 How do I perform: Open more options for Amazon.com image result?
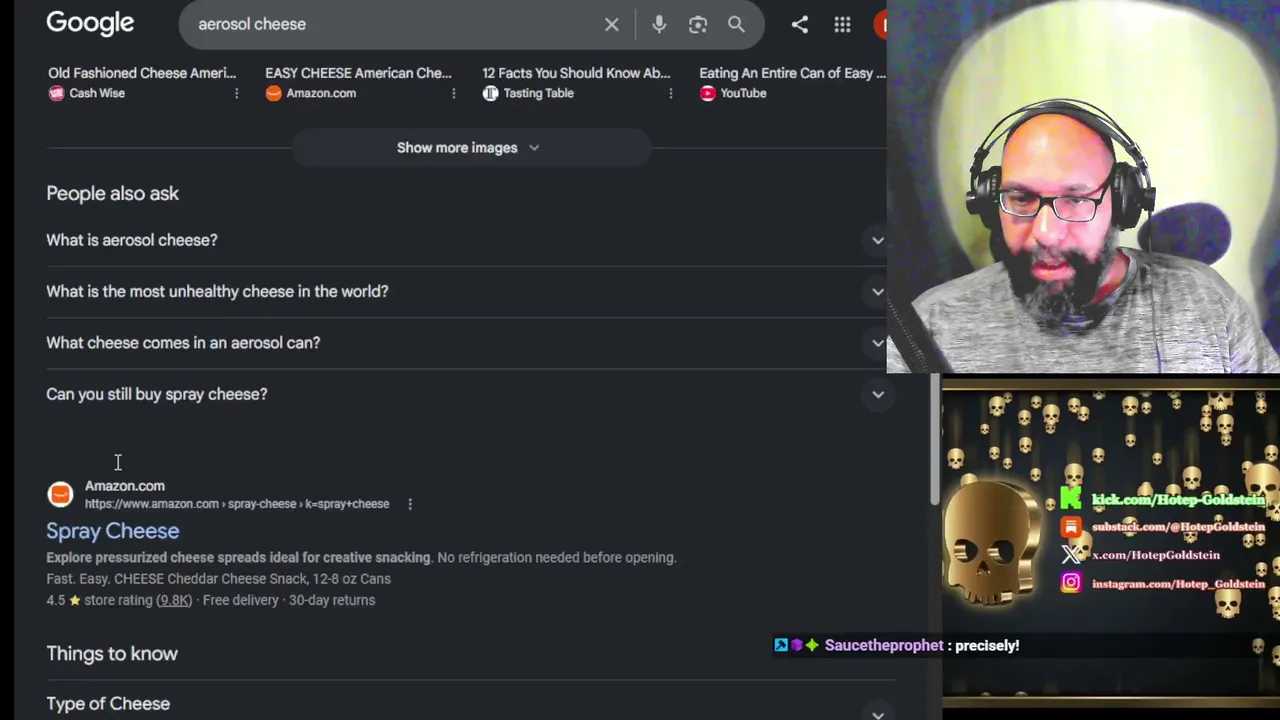pyautogui.click(x=453, y=93)
